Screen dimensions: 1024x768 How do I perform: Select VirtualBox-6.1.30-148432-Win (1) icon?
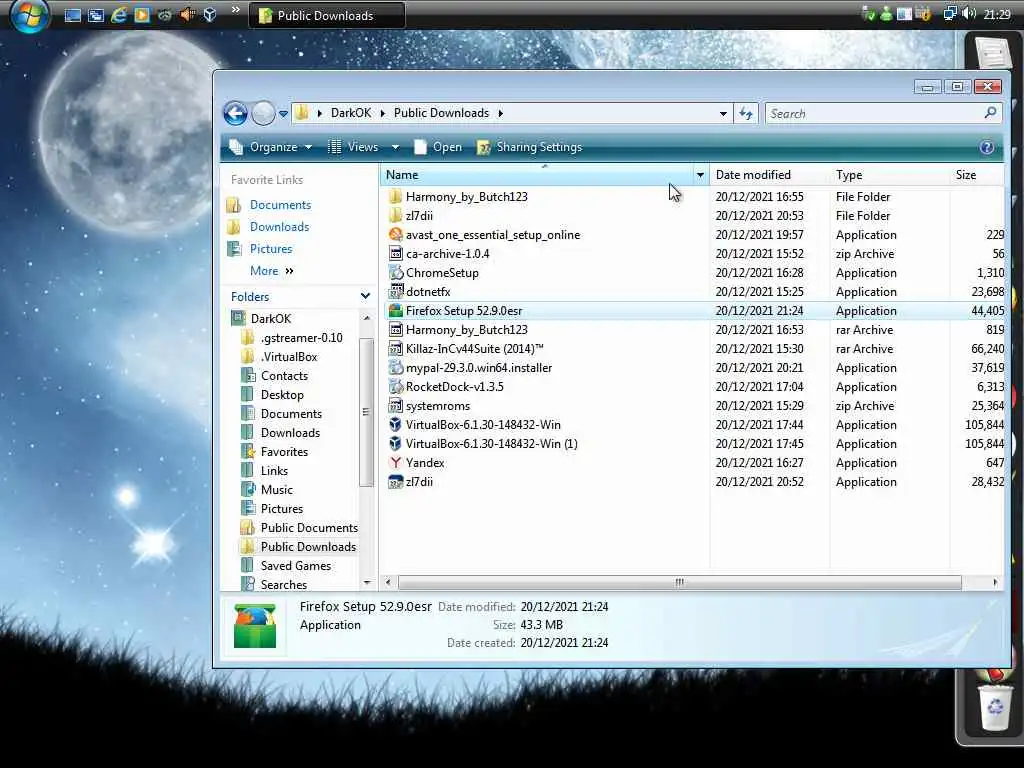click(x=395, y=444)
